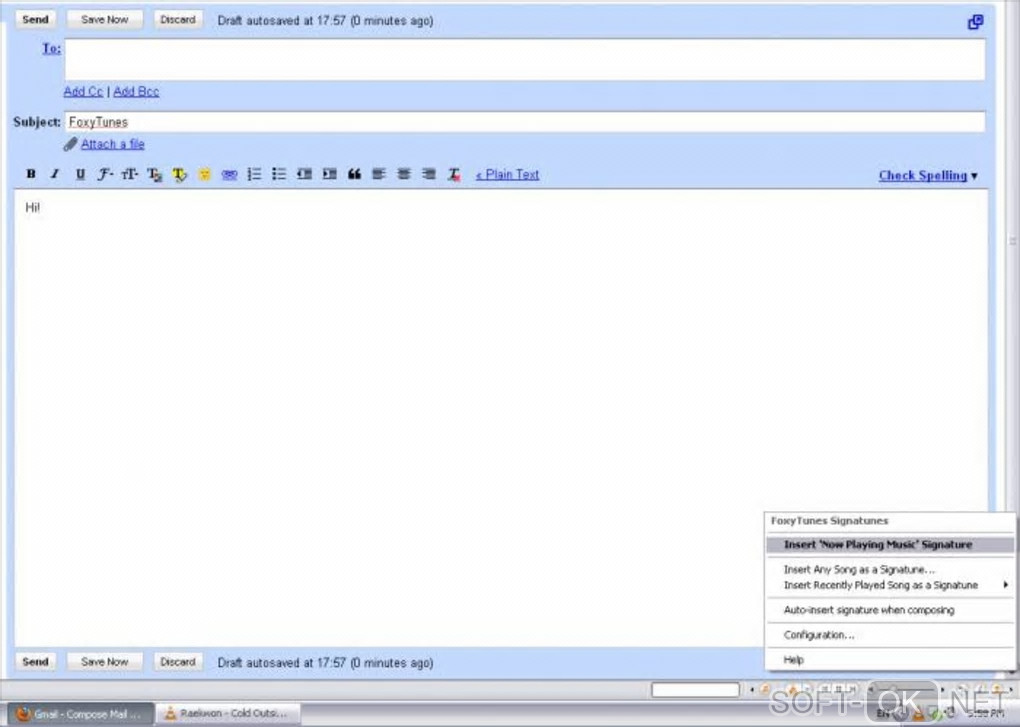Open the font family picker
Screen dimensions: 1020x727
[105, 174]
